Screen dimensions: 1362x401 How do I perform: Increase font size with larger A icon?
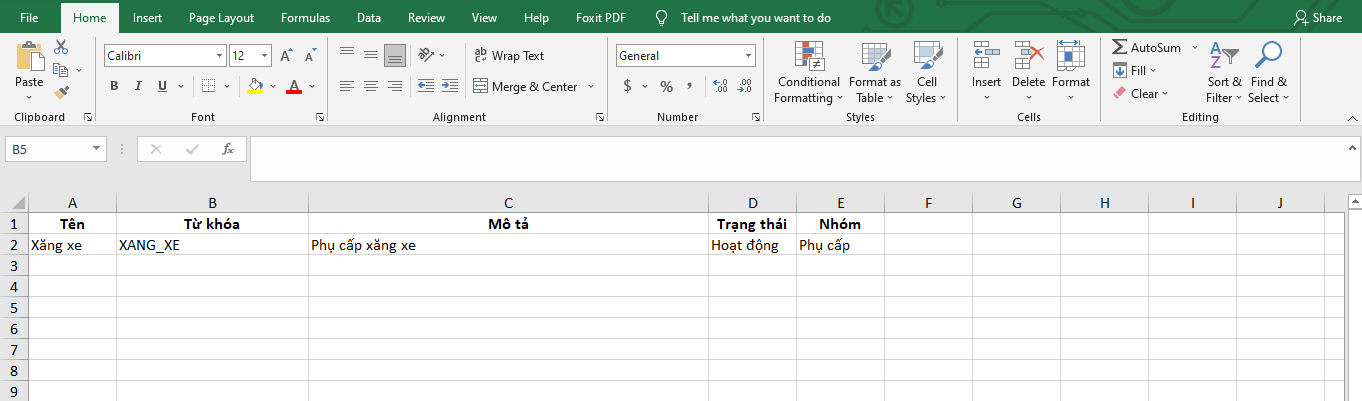[x=286, y=56]
